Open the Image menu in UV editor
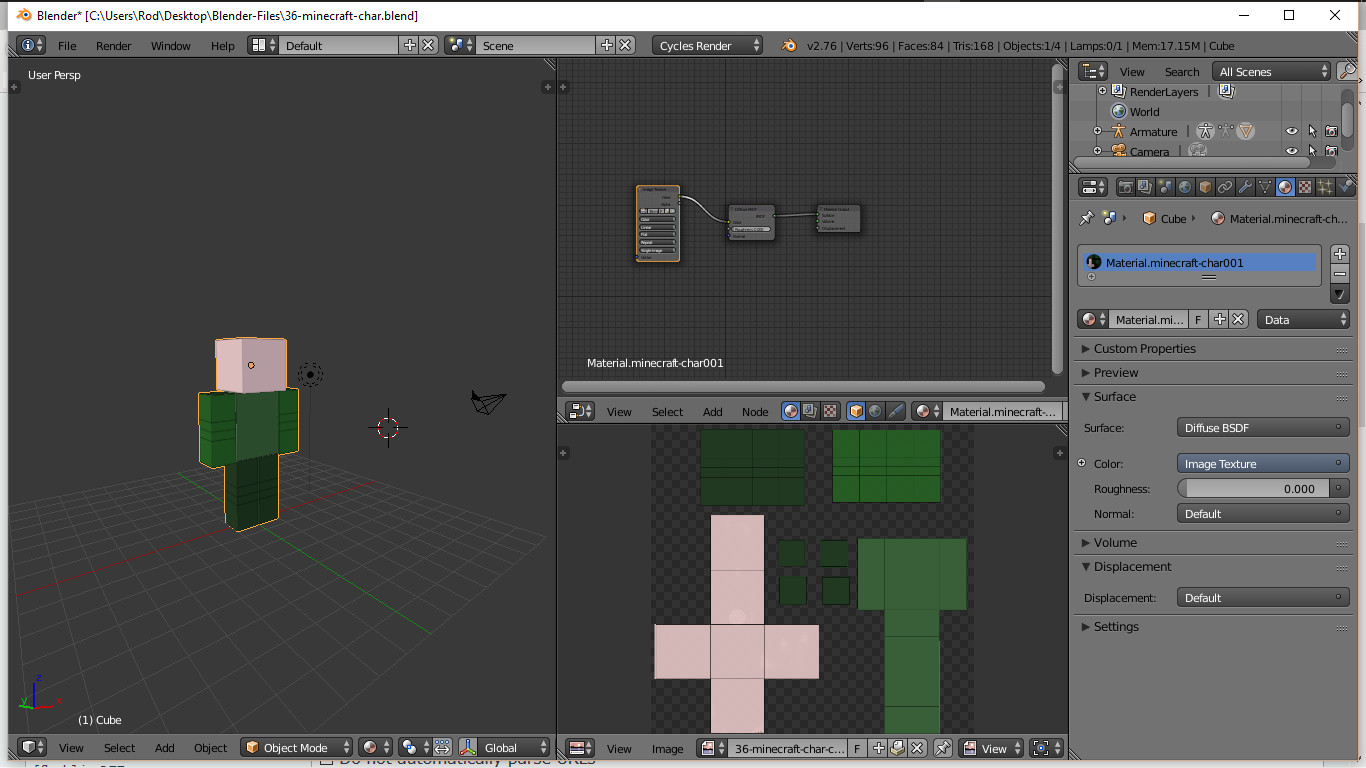Viewport: 1366px width, 768px height. point(668,748)
